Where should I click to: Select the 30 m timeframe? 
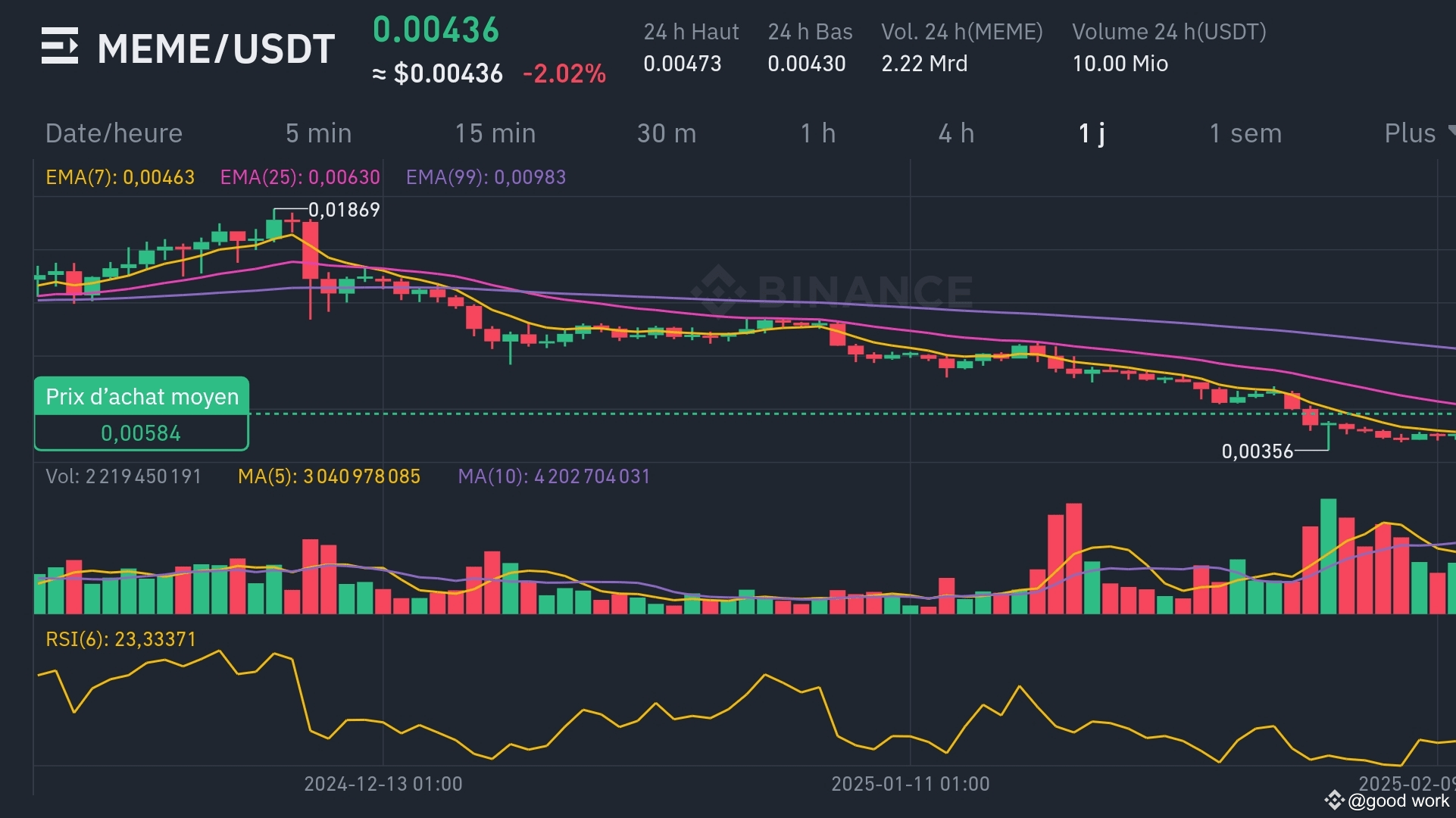tap(666, 133)
